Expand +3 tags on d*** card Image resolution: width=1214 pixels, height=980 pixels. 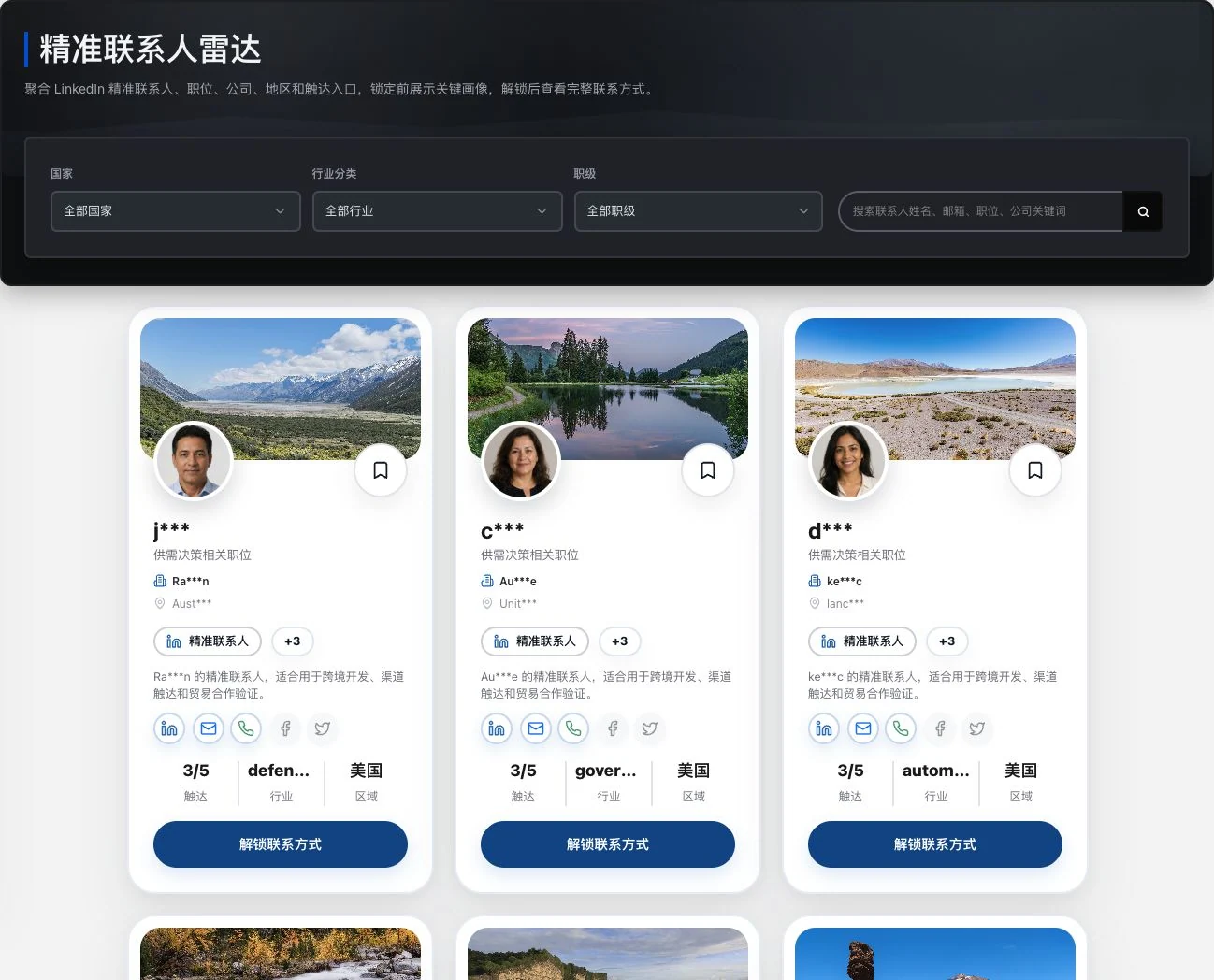(x=947, y=641)
